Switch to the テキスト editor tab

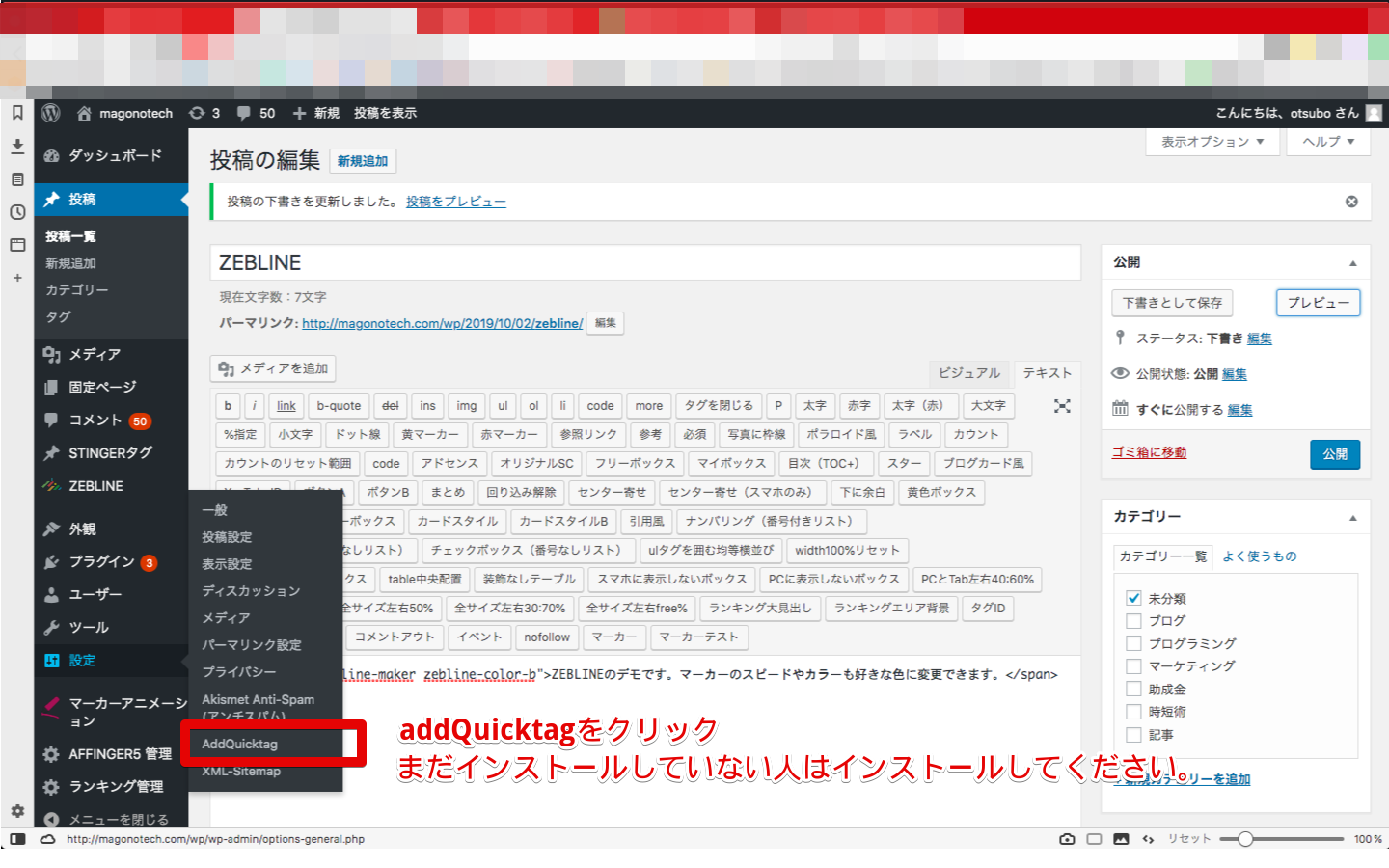pos(1048,373)
